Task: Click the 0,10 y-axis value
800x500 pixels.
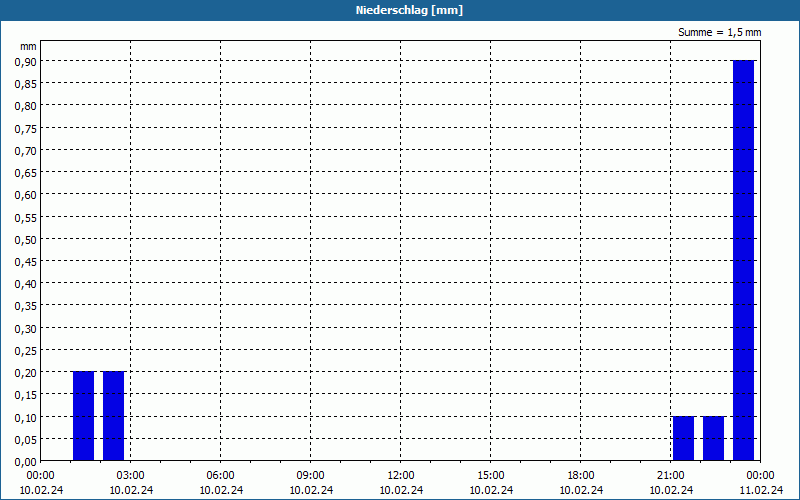Action: pyautogui.click(x=26, y=417)
